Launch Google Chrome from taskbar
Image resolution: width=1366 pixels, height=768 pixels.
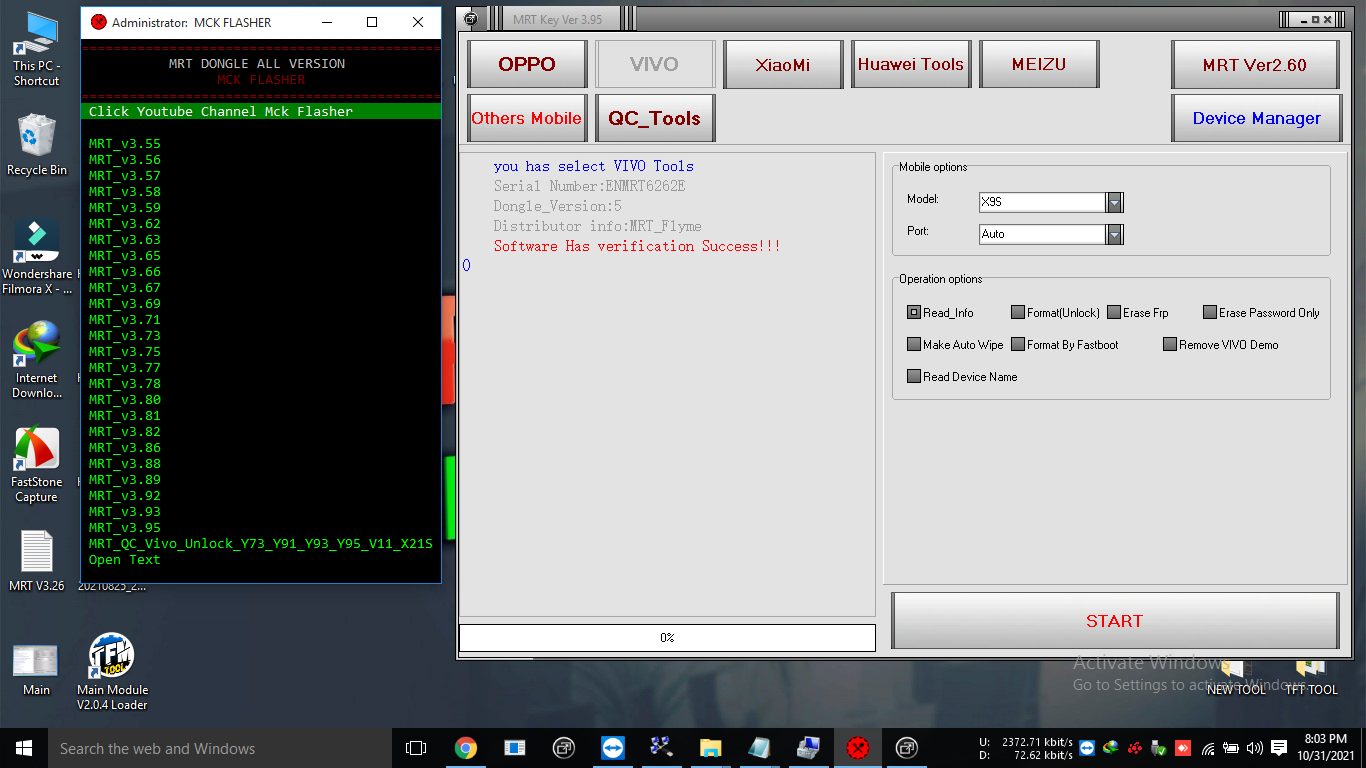pyautogui.click(x=465, y=748)
